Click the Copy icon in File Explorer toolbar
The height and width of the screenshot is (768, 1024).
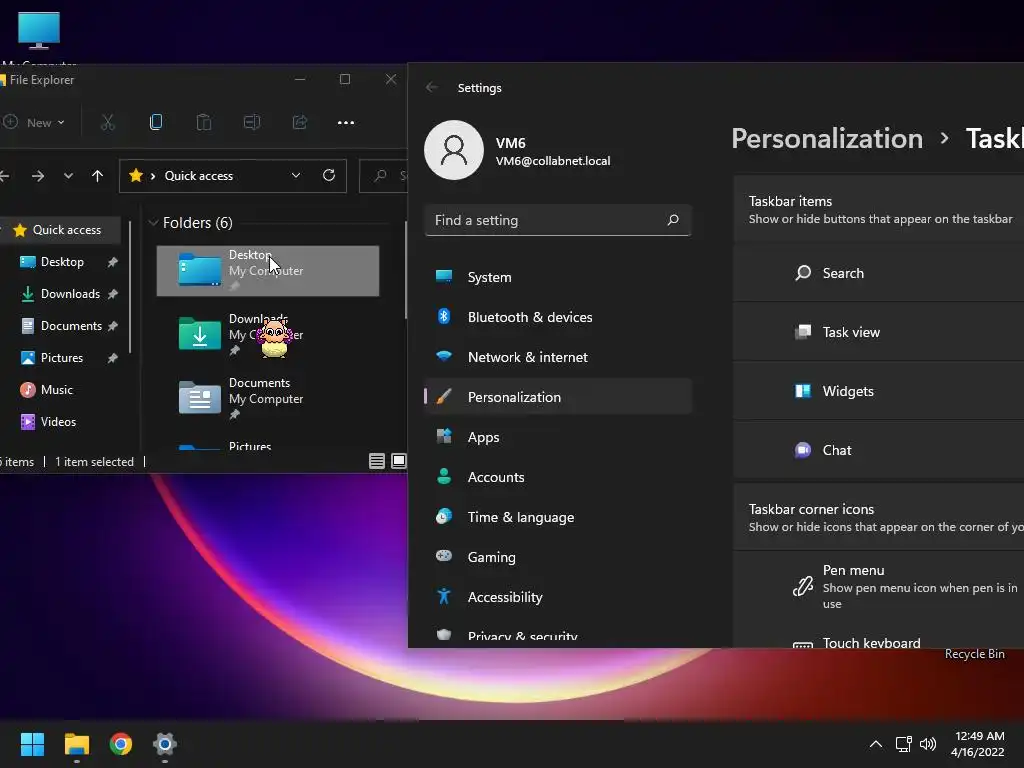click(x=155, y=122)
